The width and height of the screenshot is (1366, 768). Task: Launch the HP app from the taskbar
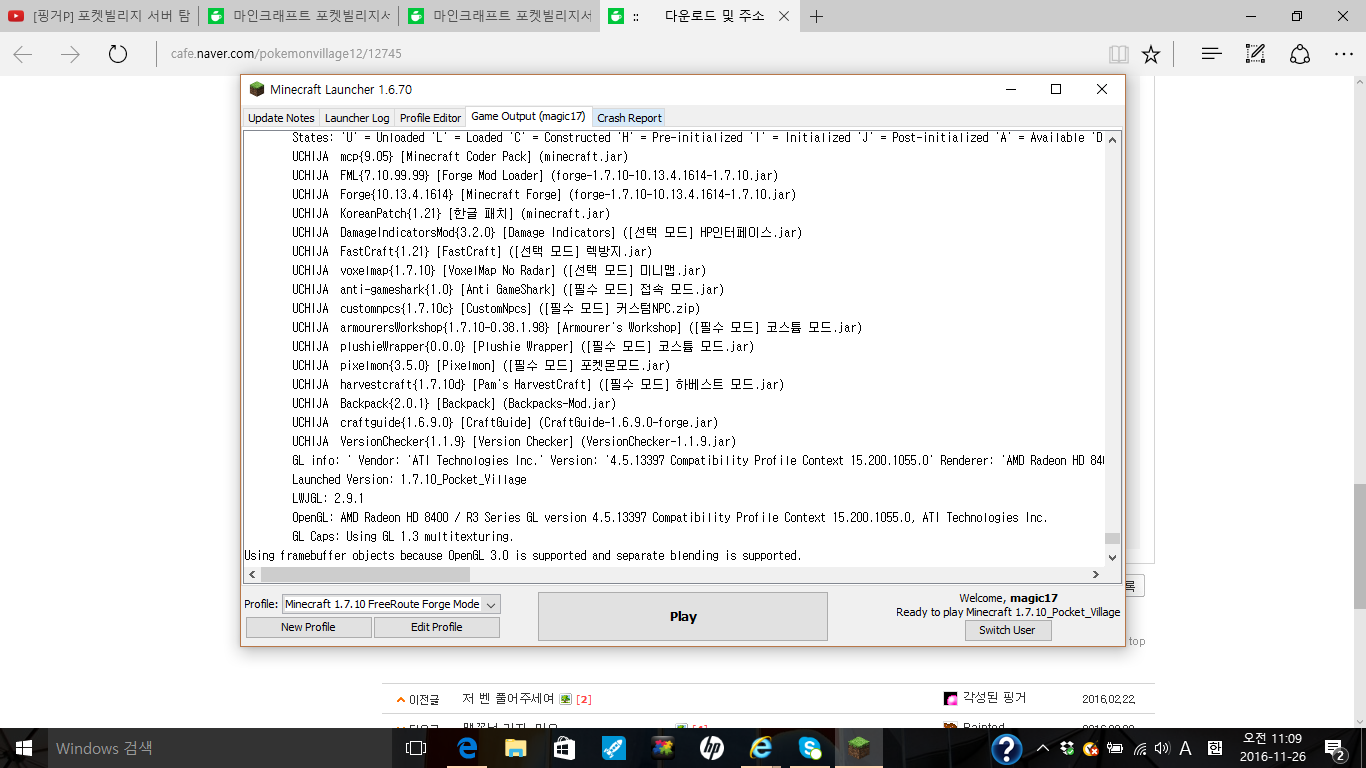(x=712, y=748)
